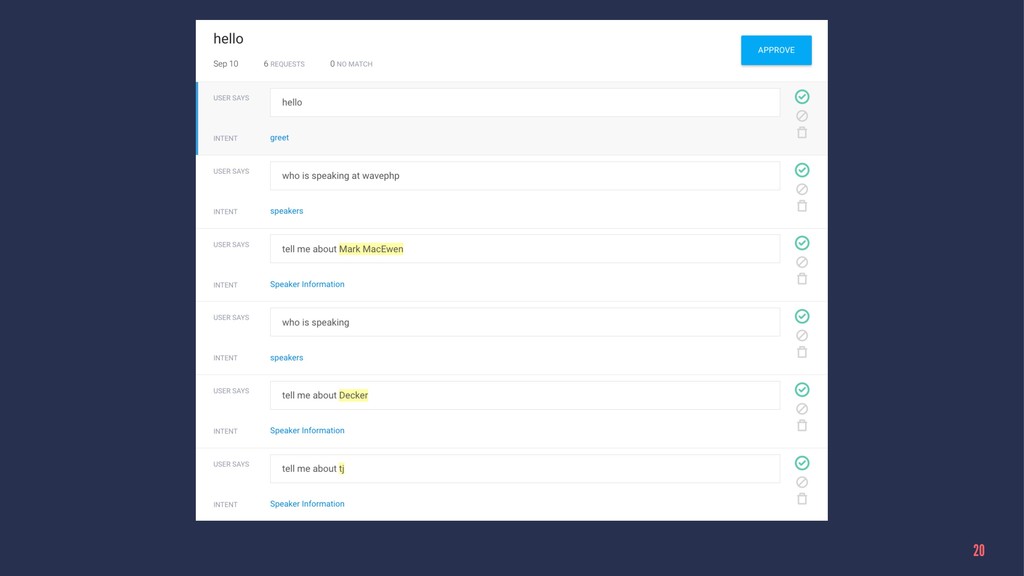Click the 'hello' user says input field
1024x576 pixels.
tap(525, 103)
